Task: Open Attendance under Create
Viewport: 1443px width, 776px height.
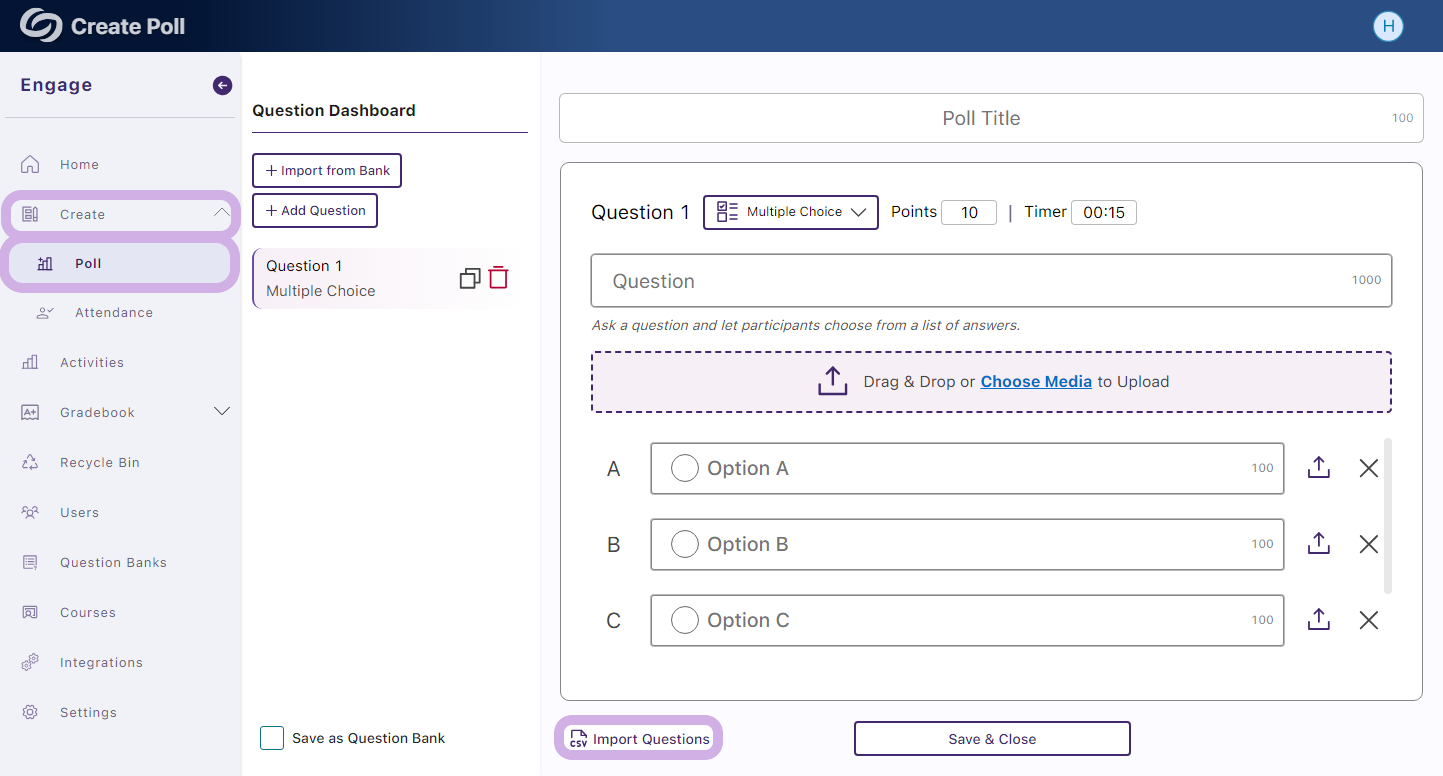Action: click(x=113, y=312)
